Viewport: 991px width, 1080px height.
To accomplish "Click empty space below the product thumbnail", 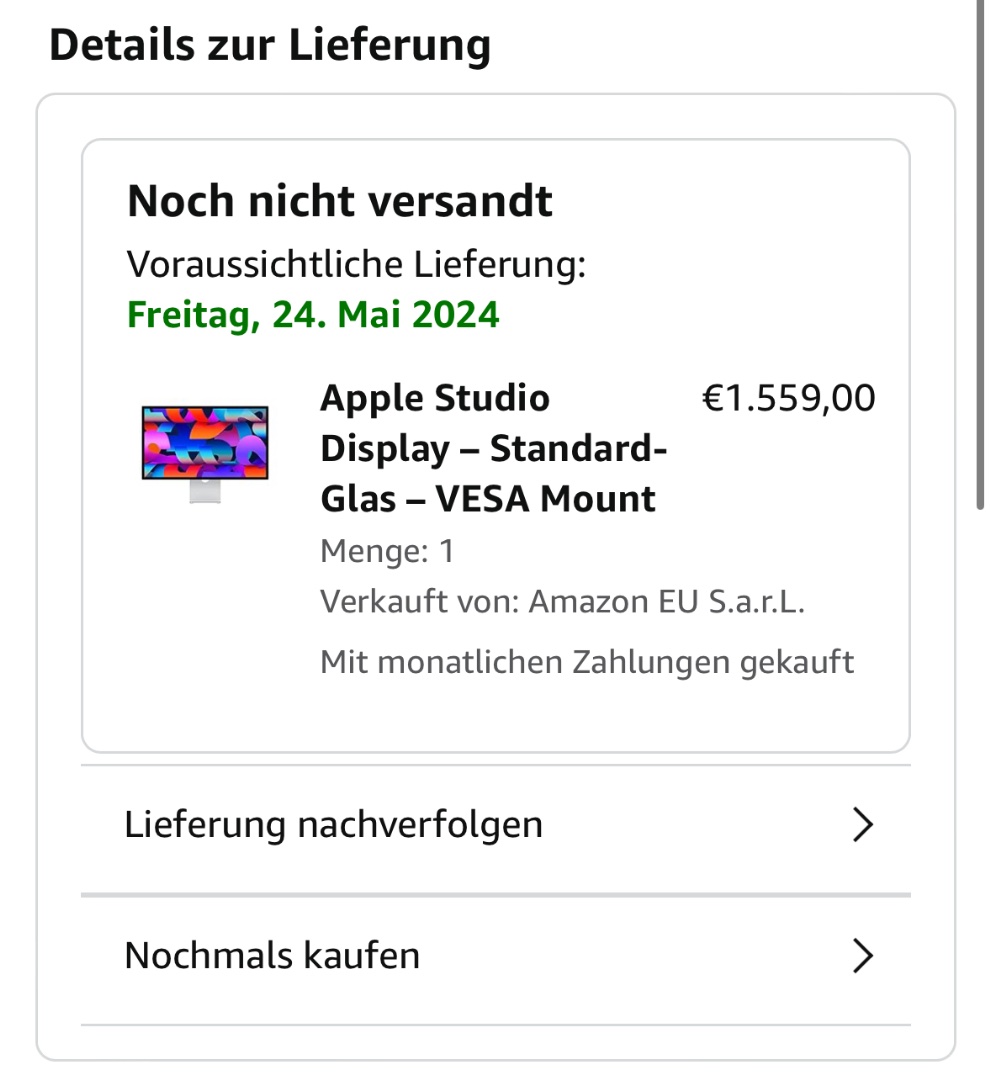I will [x=205, y=620].
